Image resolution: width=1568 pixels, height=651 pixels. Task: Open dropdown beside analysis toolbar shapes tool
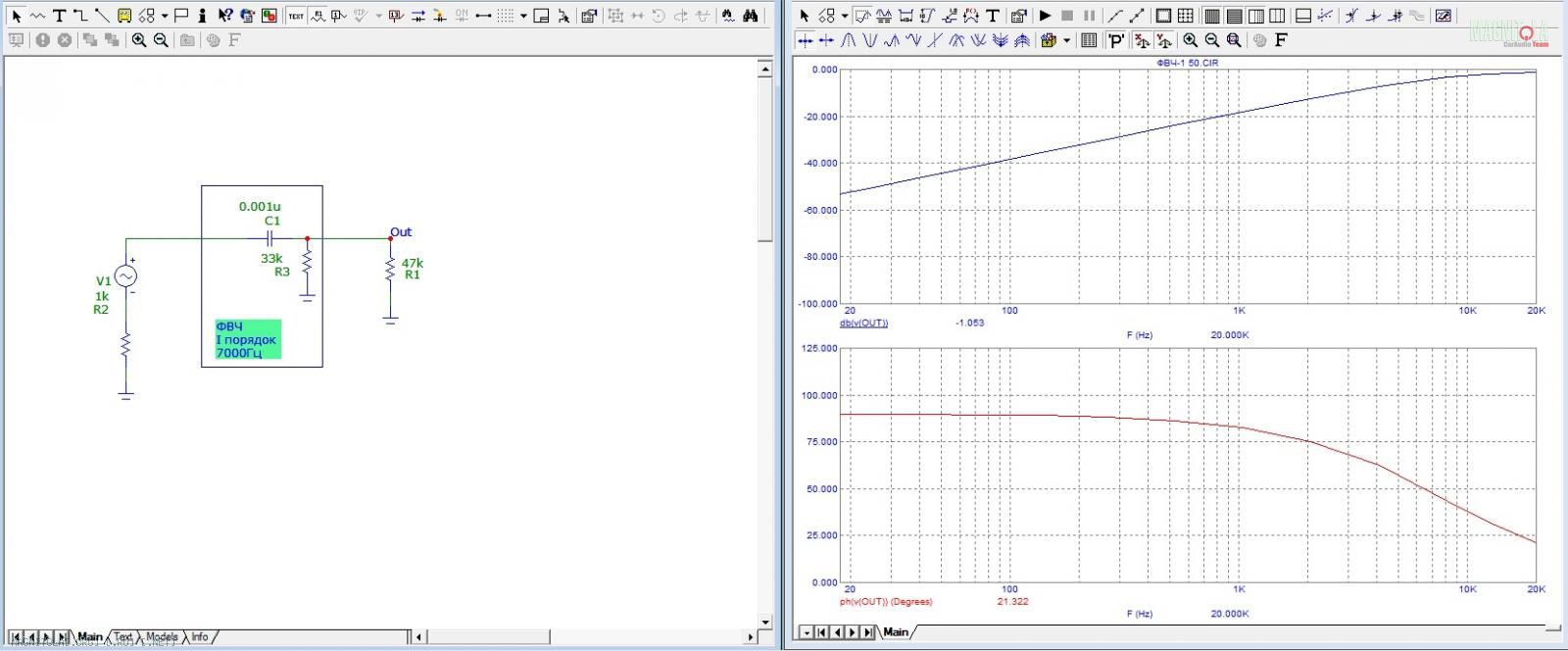tap(844, 16)
